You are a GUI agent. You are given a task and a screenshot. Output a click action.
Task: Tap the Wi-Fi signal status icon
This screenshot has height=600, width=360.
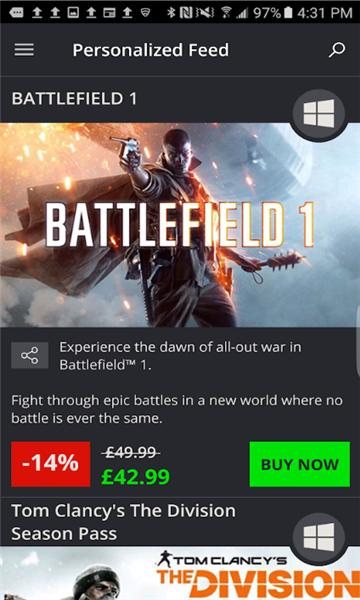pyautogui.click(x=227, y=13)
